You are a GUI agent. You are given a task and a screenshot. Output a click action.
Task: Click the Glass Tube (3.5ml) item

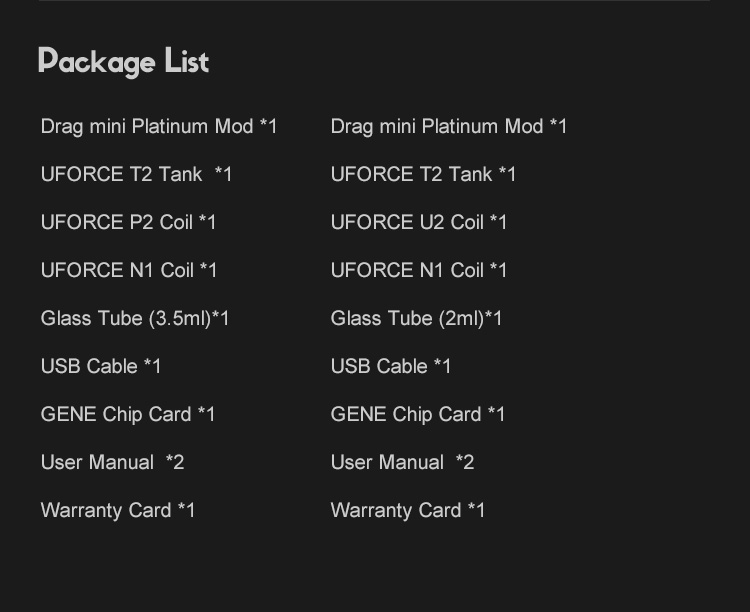(135, 319)
